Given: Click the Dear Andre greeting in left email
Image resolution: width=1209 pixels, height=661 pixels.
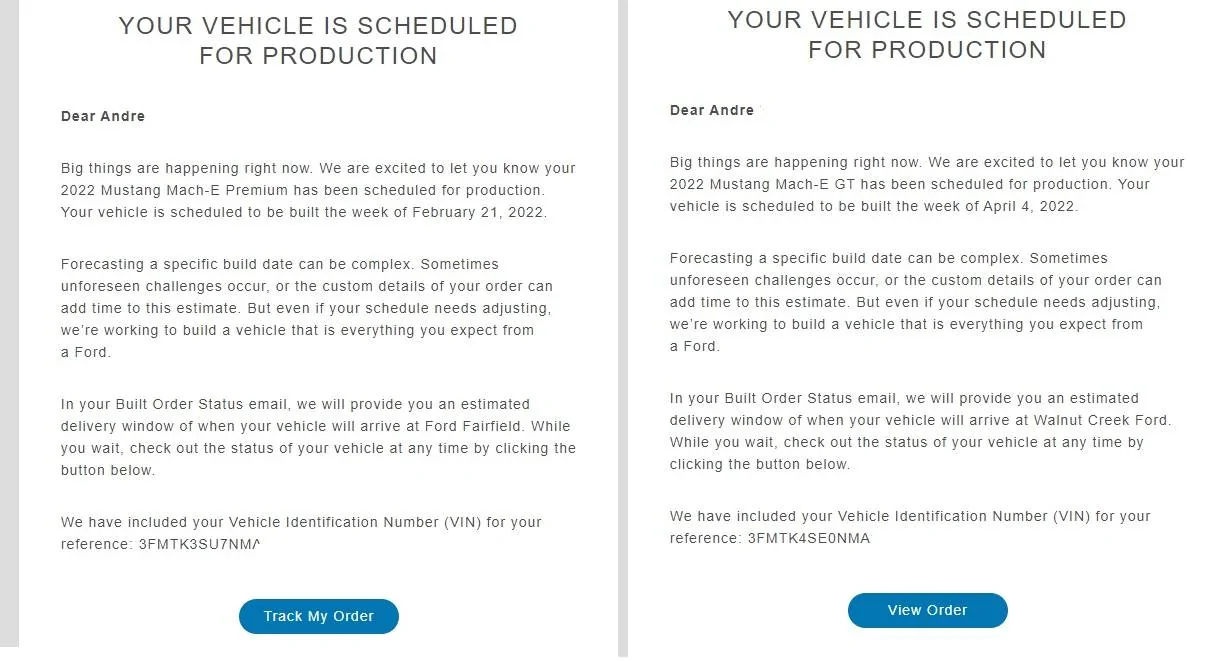Looking at the screenshot, I should tap(103, 116).
